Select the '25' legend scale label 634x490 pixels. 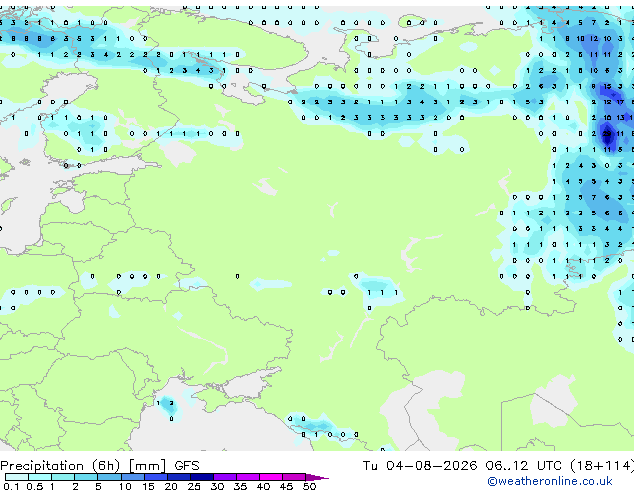(x=194, y=486)
